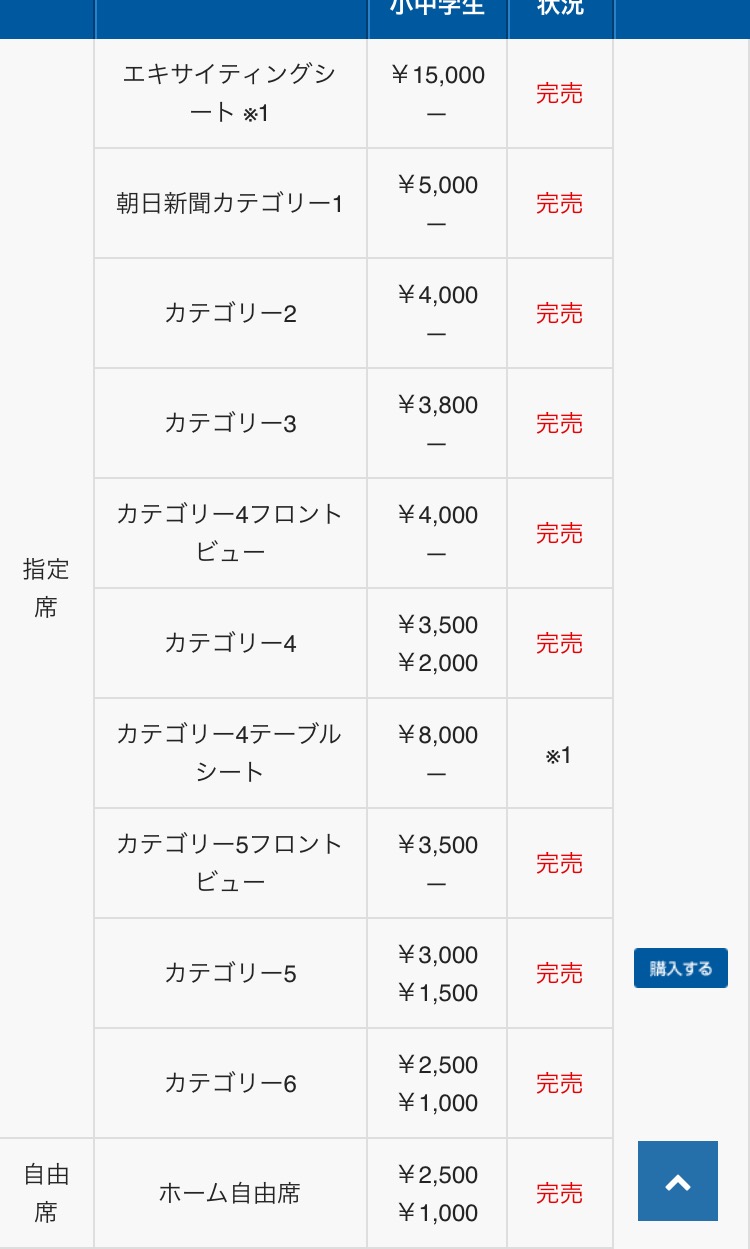The image size is (750, 1249).
Task: Click the 完売 status for ホーム自由席
Action: 559,1193
